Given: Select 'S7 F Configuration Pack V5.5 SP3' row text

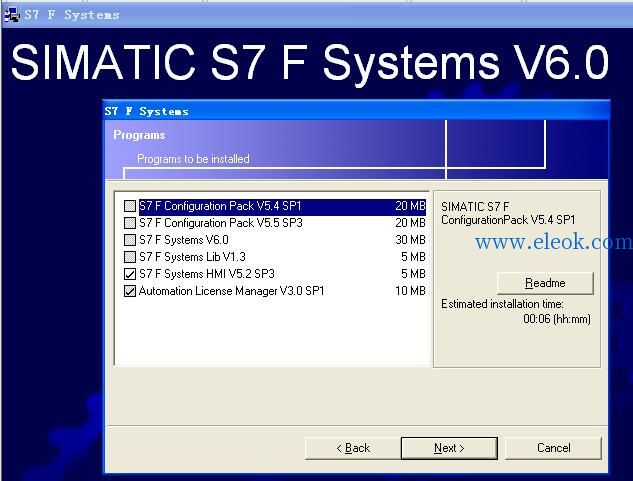Looking at the screenshot, I should (x=221, y=223).
